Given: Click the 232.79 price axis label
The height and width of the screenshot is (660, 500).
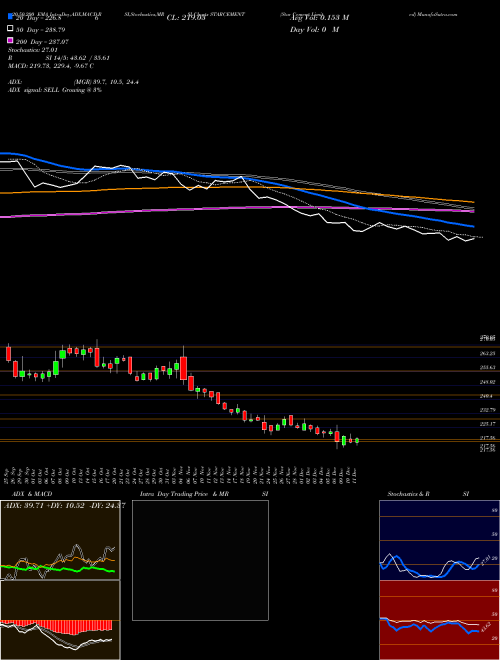Looking at the screenshot, I should tap(487, 410).
